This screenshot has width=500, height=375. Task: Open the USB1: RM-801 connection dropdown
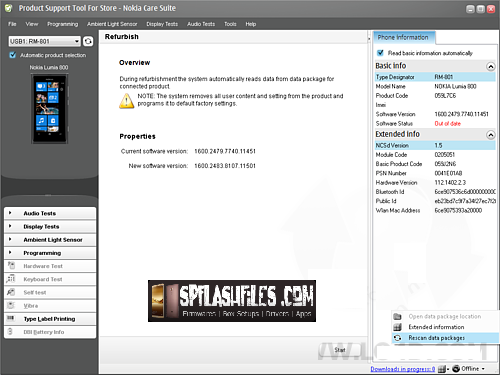tap(44, 41)
